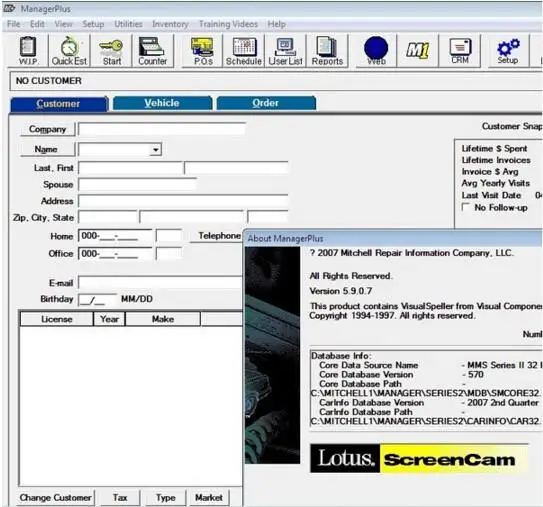The height and width of the screenshot is (507, 543).
Task: Click the Make column header
Action: point(163,319)
